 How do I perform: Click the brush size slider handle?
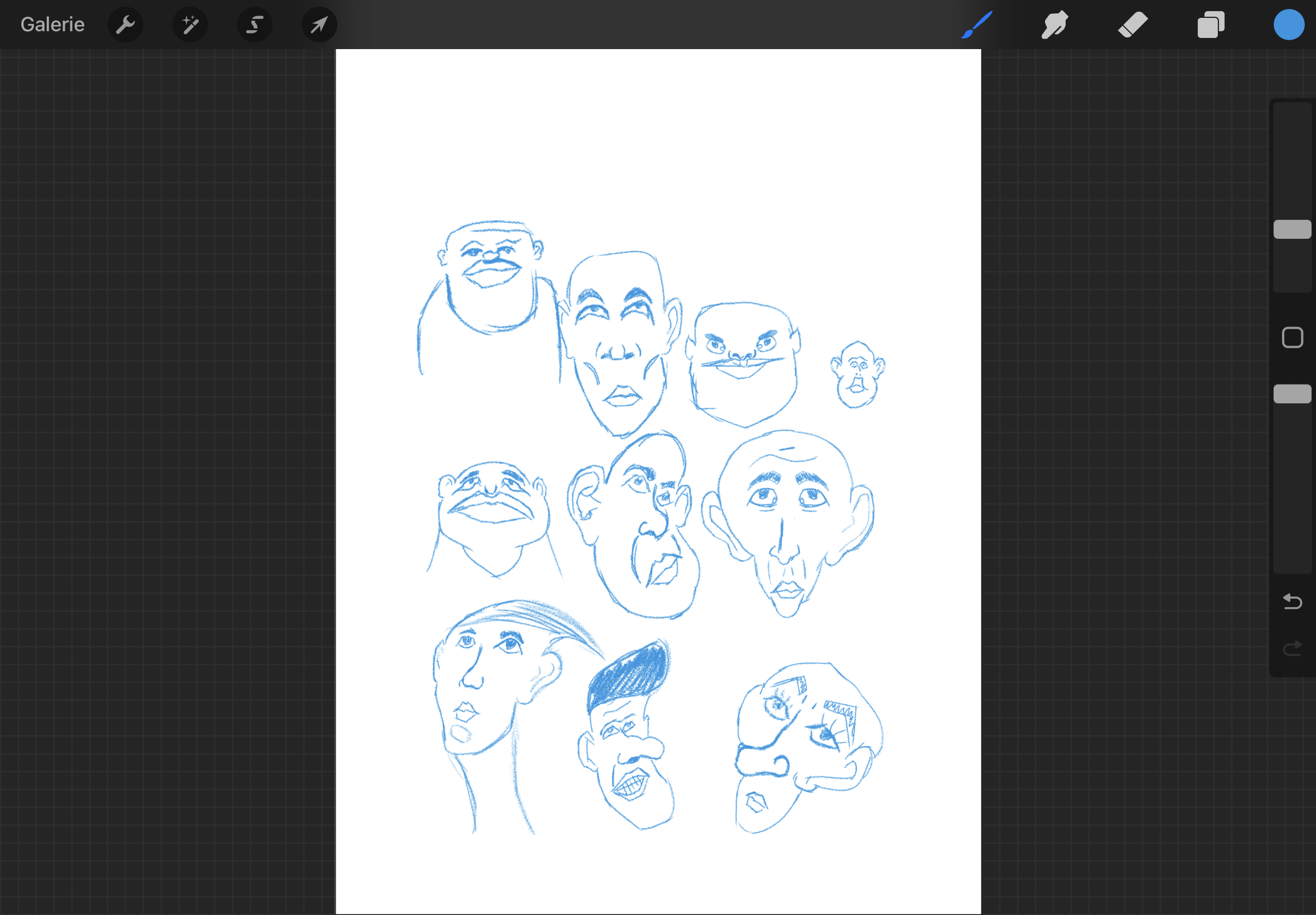coord(1292,229)
